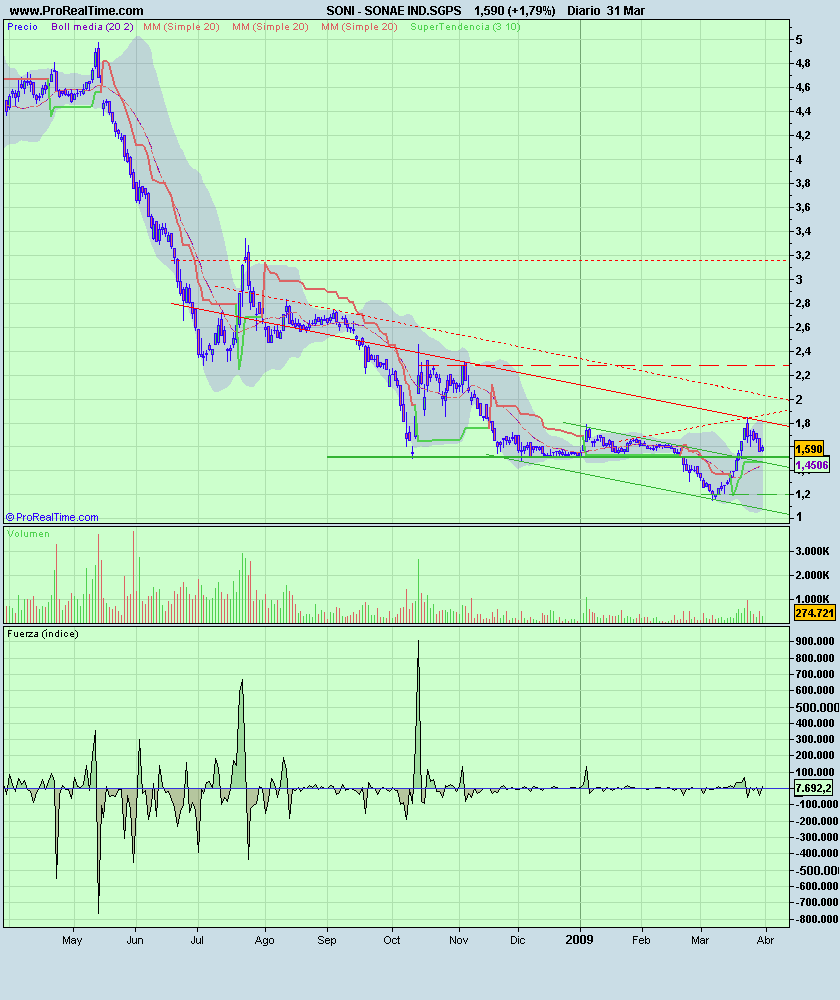Click the © ProRealTime.com chart watermark link

pyautogui.click(x=52, y=517)
